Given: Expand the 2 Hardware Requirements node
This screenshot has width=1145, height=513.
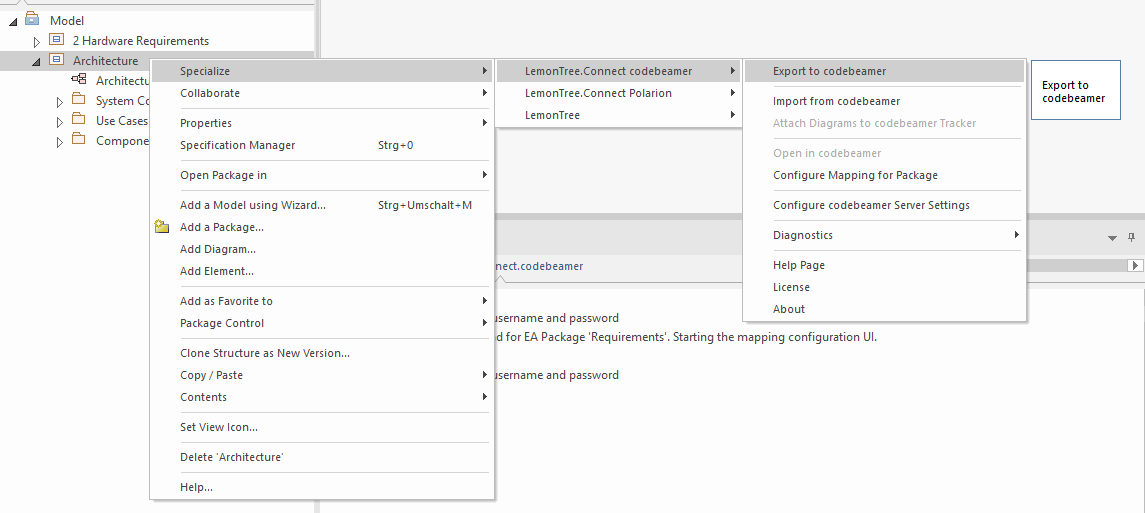Looking at the screenshot, I should (37, 42).
